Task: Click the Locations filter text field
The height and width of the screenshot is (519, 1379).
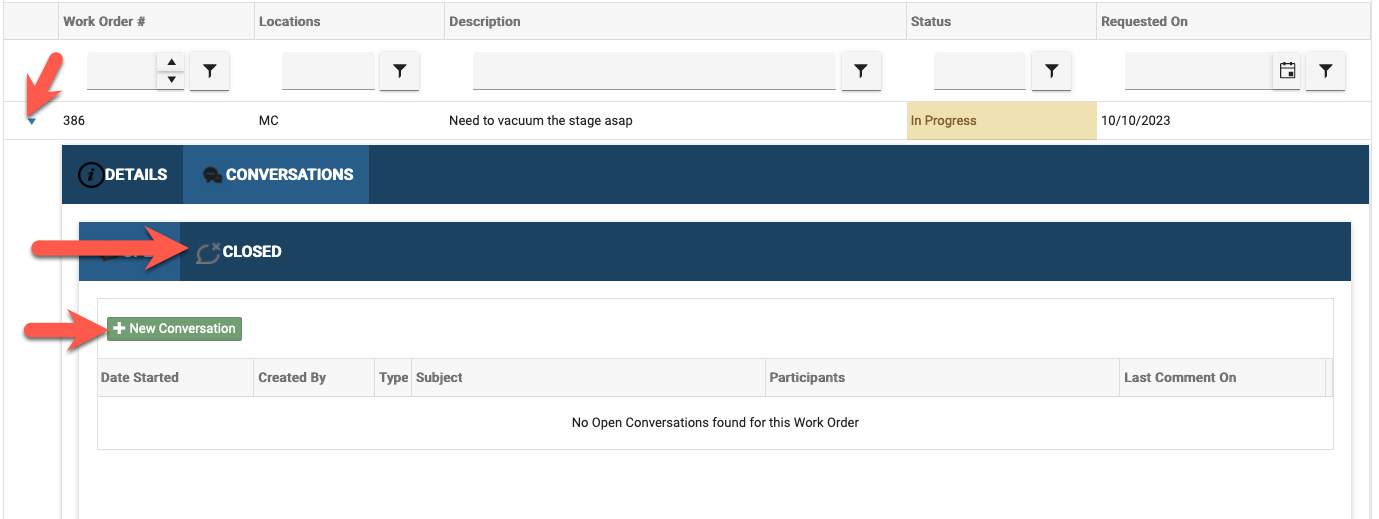Action: tap(328, 71)
